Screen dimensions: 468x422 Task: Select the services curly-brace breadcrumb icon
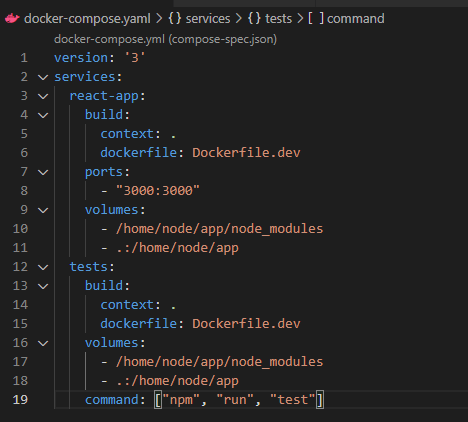[175, 18]
